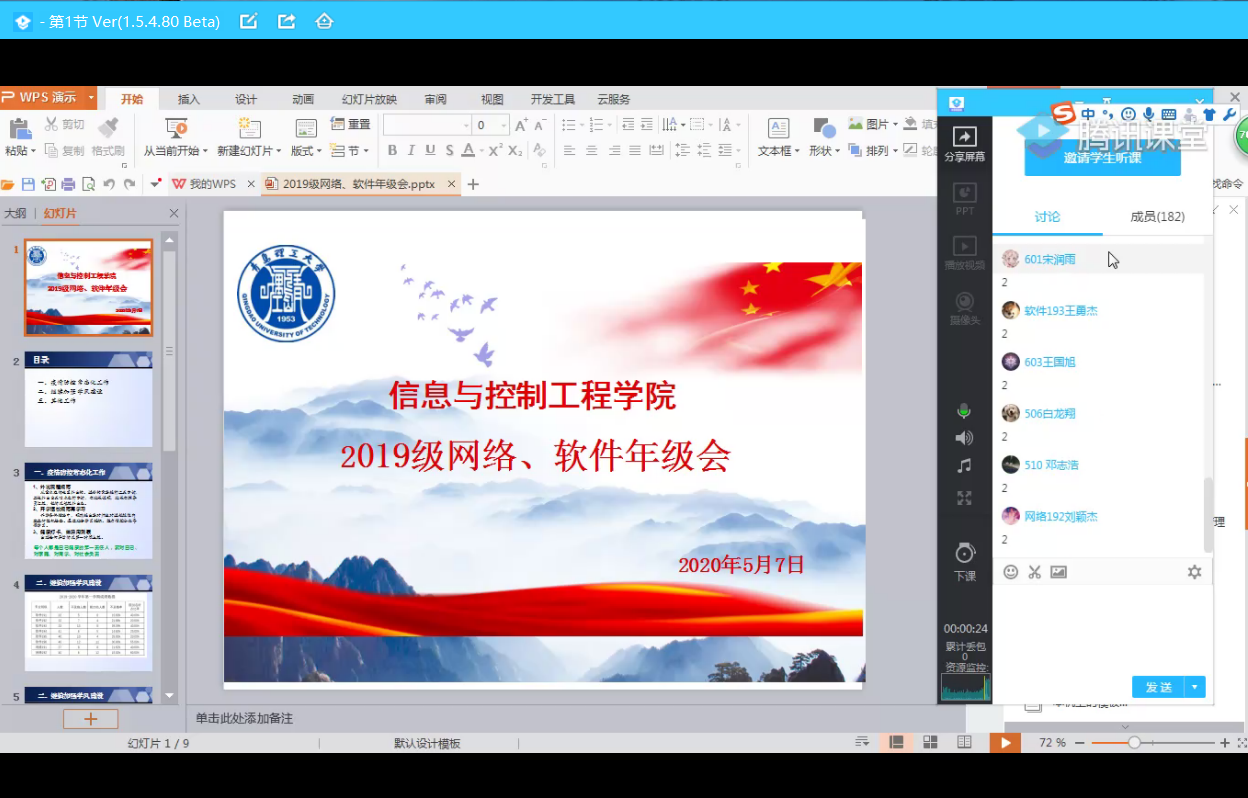The width and height of the screenshot is (1248, 798).
Task: Click the scissors screenshot icon in chat
Action: (x=1034, y=572)
